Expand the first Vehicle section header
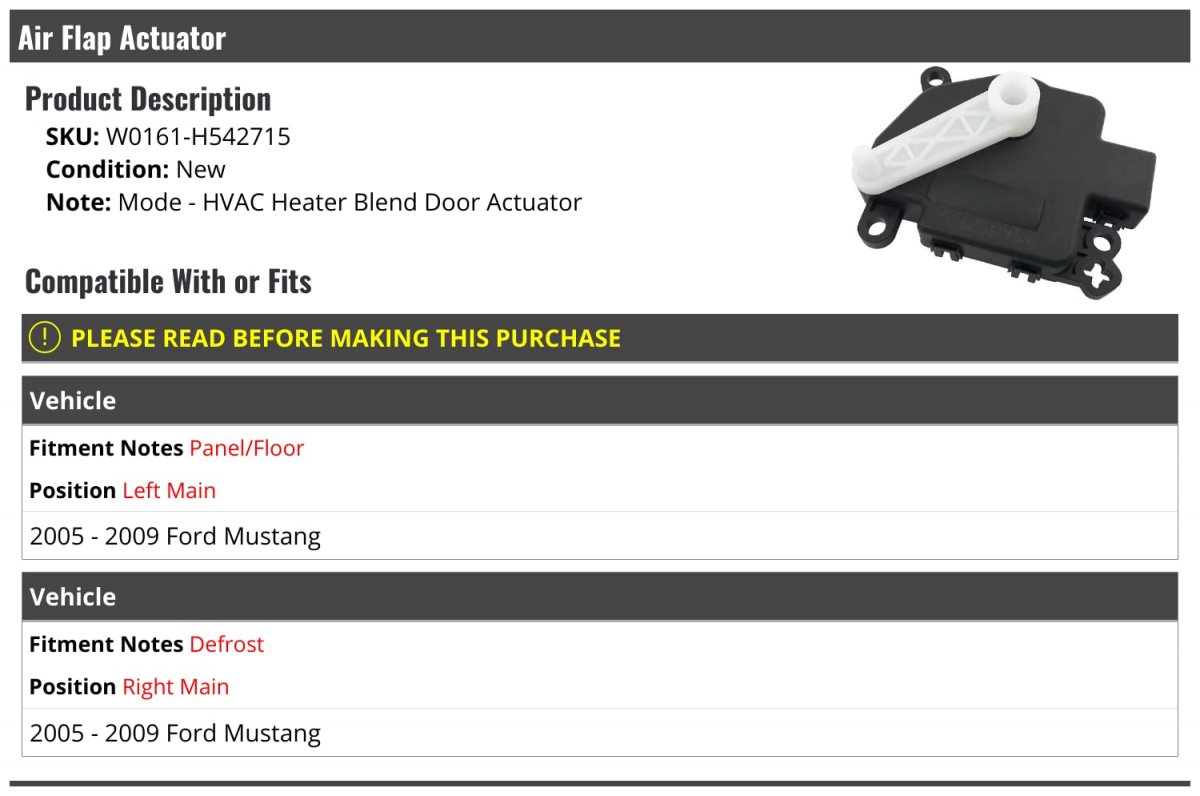The width and height of the screenshot is (1200, 796). click(600, 401)
